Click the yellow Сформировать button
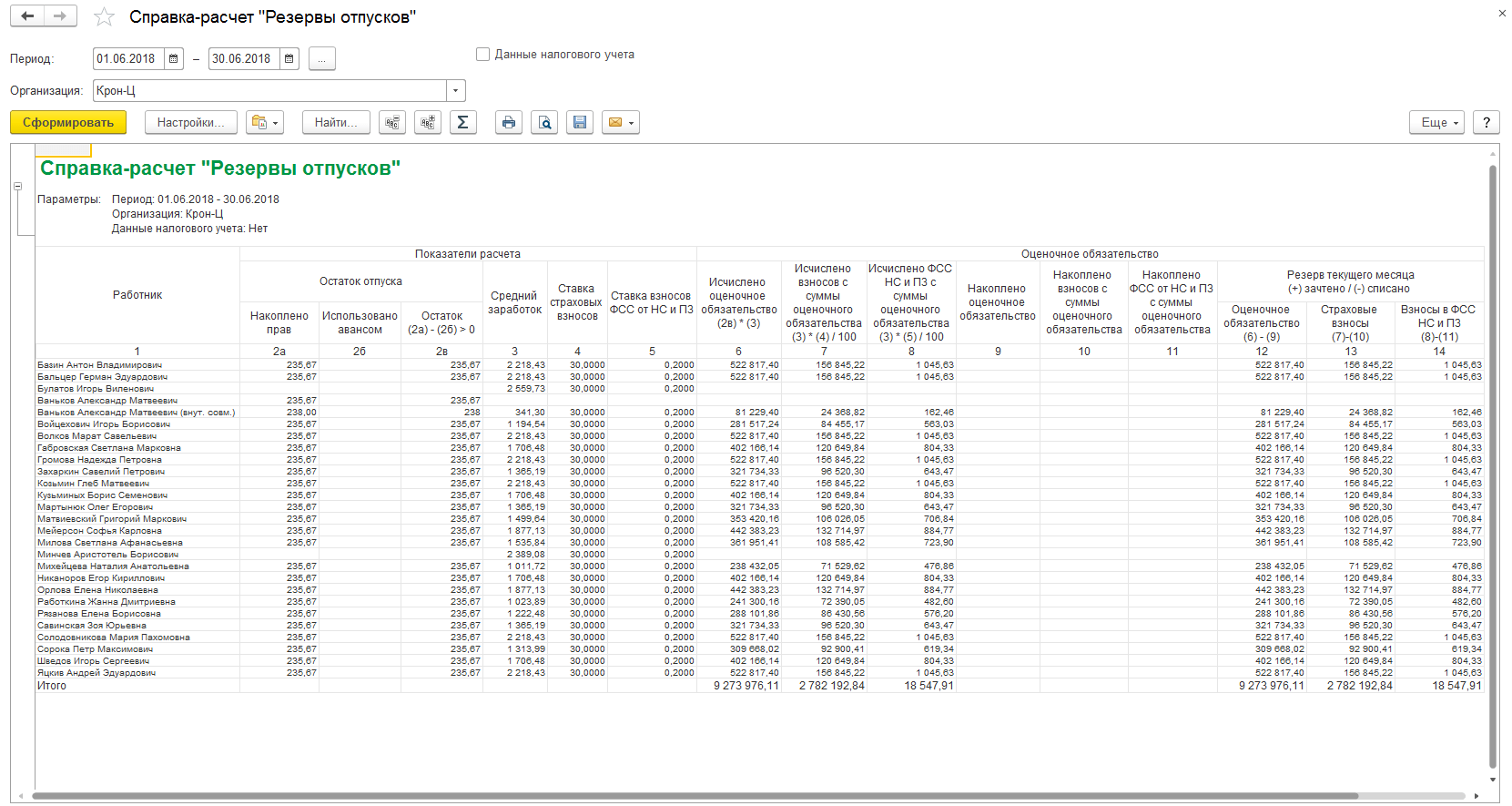 (x=68, y=122)
